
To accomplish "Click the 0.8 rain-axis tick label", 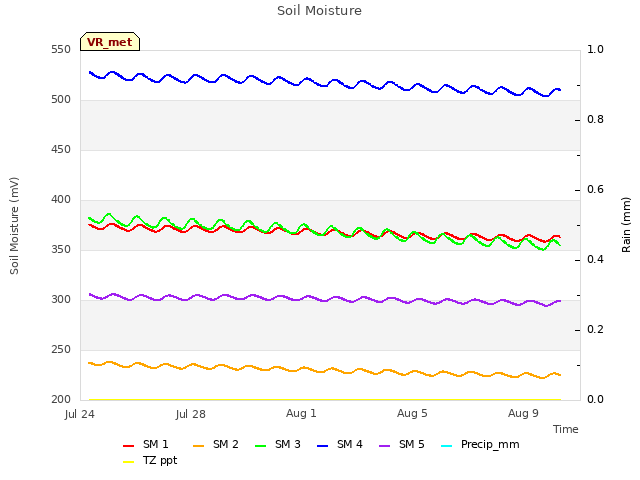I will (595, 120).
